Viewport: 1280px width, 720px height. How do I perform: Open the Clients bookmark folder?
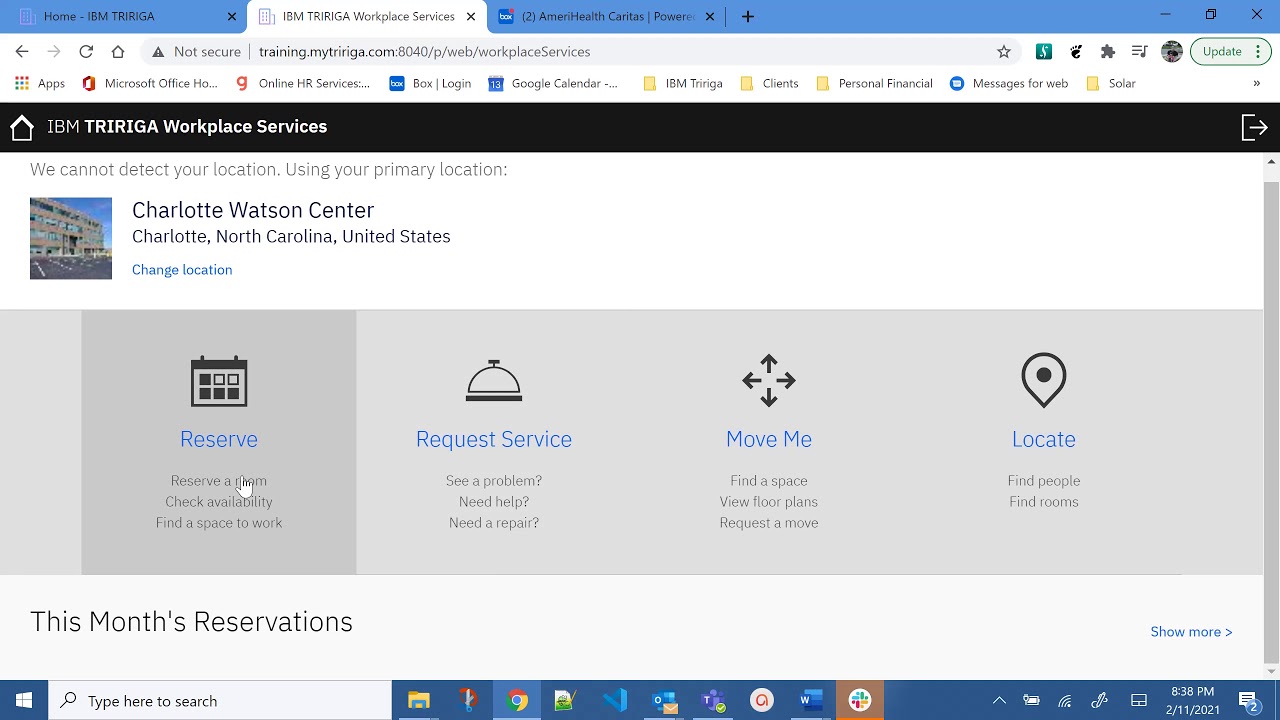[x=769, y=84]
